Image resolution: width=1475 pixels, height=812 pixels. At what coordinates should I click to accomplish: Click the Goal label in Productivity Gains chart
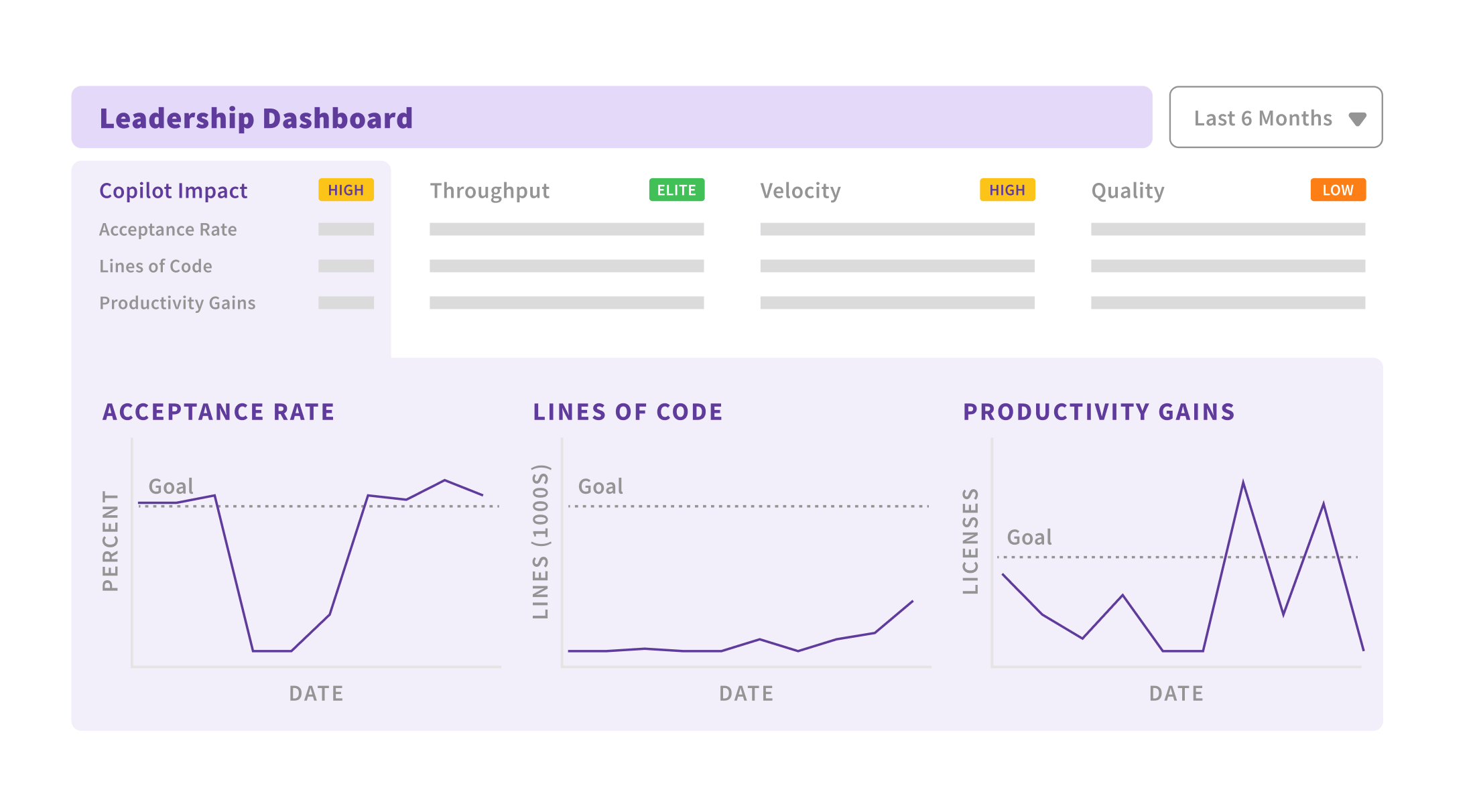click(x=1029, y=537)
